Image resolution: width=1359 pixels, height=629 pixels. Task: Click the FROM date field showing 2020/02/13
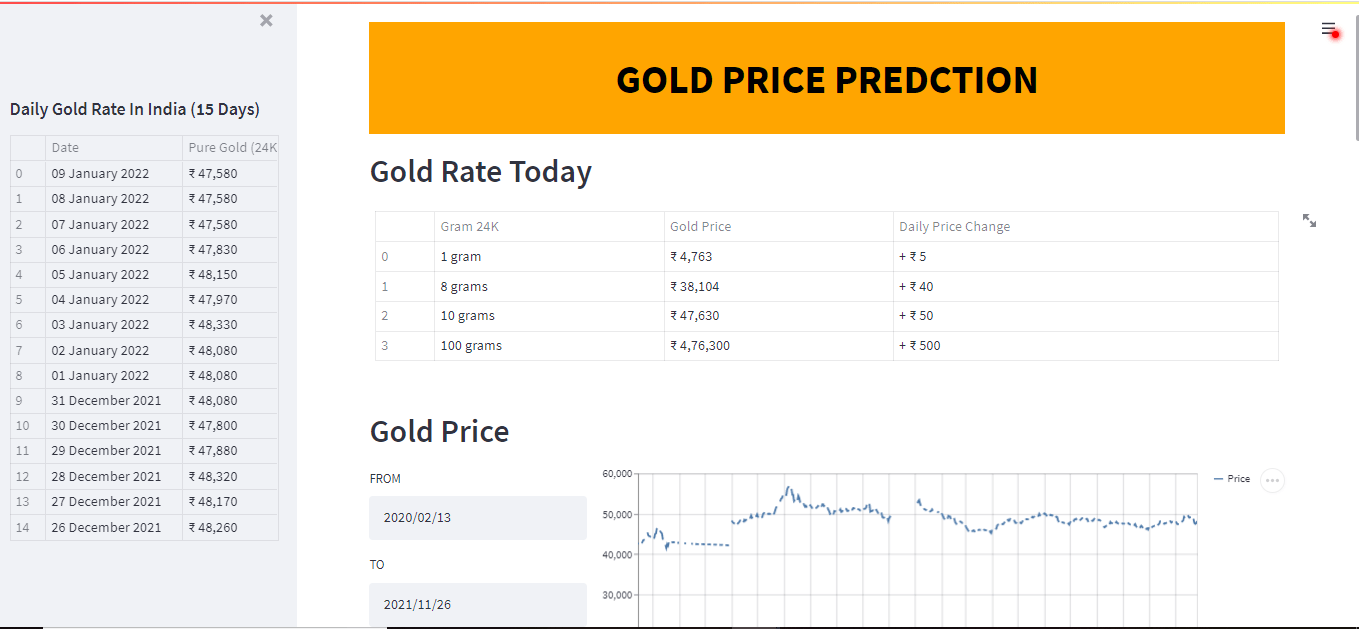(478, 517)
